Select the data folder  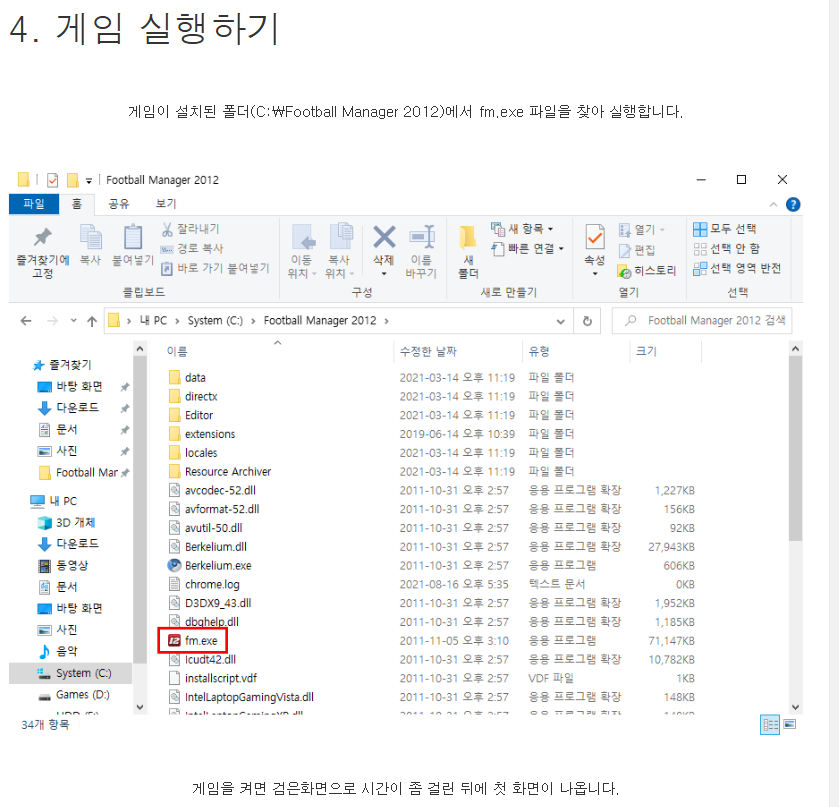[195, 378]
